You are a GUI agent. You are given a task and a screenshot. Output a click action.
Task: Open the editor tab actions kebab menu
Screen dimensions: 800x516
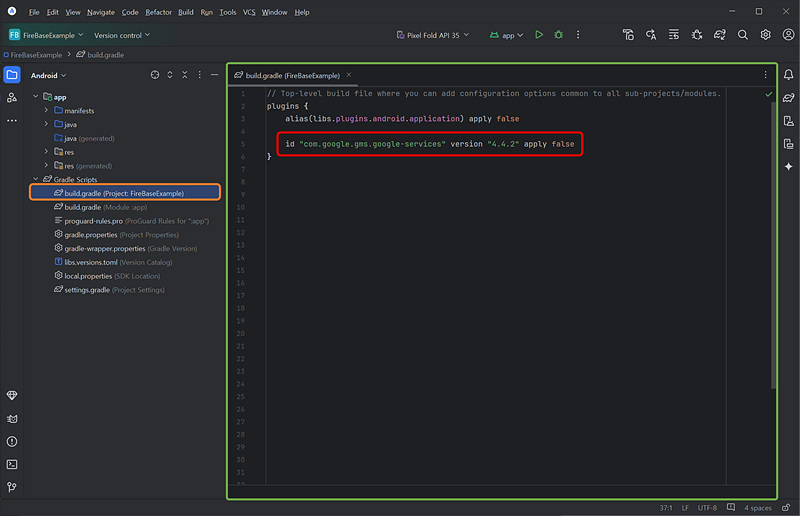(765, 75)
